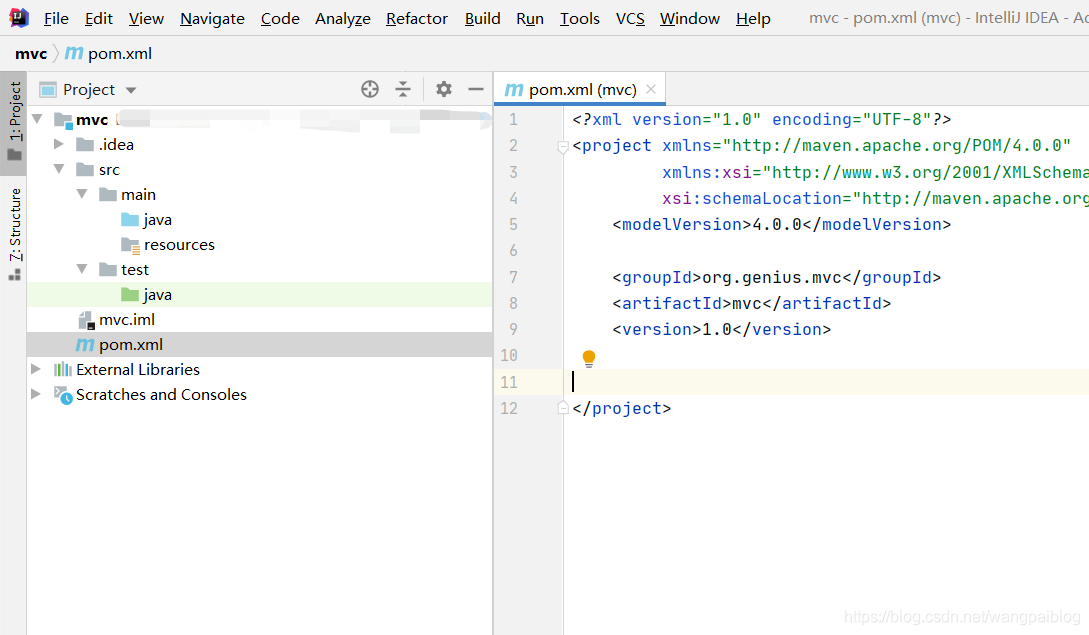Image resolution: width=1089 pixels, height=635 pixels.
Task: Select the pom.xml (mvc) editor tab
Action: [x=579, y=90]
